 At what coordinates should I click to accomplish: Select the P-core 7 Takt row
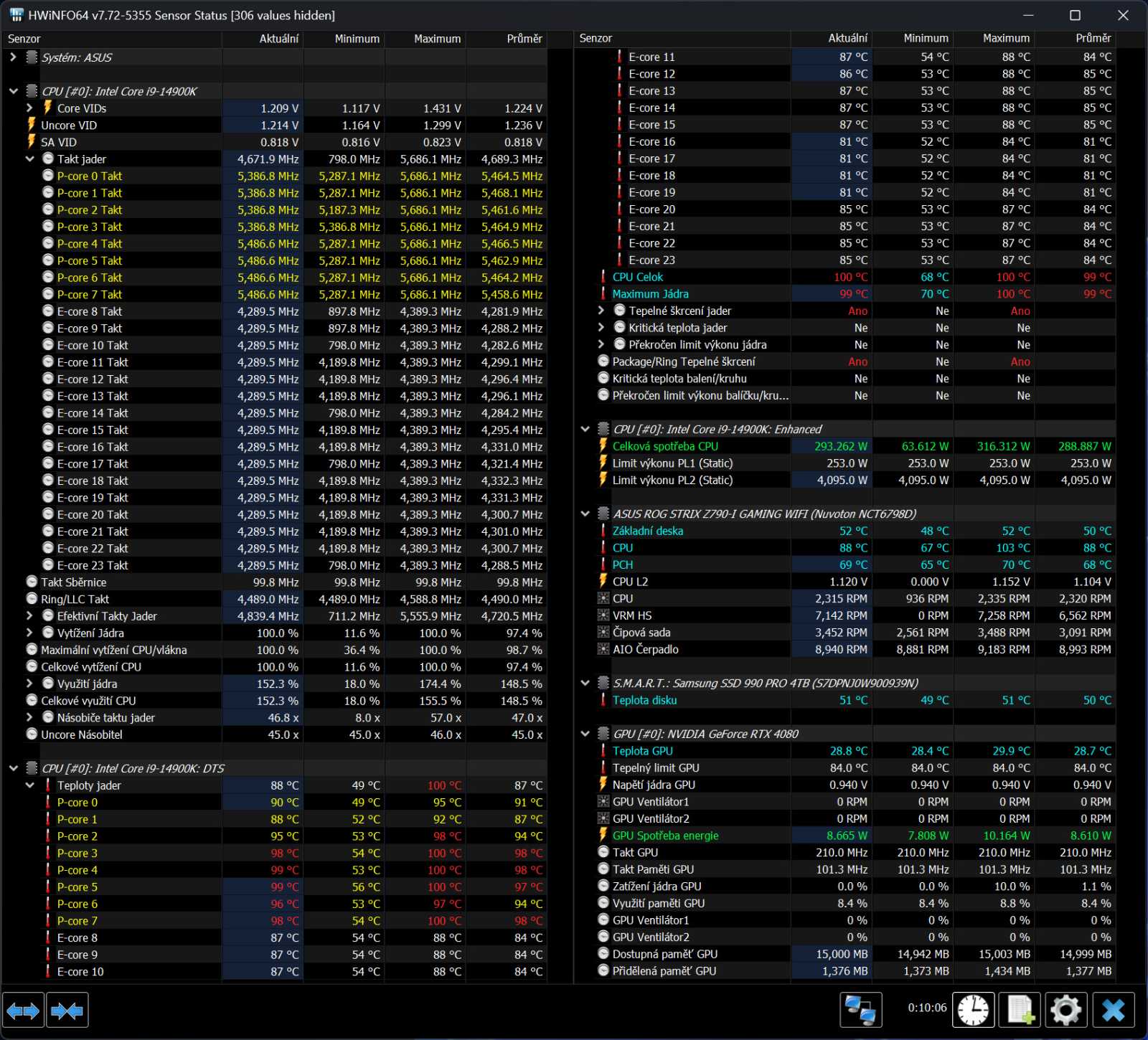coord(276,294)
